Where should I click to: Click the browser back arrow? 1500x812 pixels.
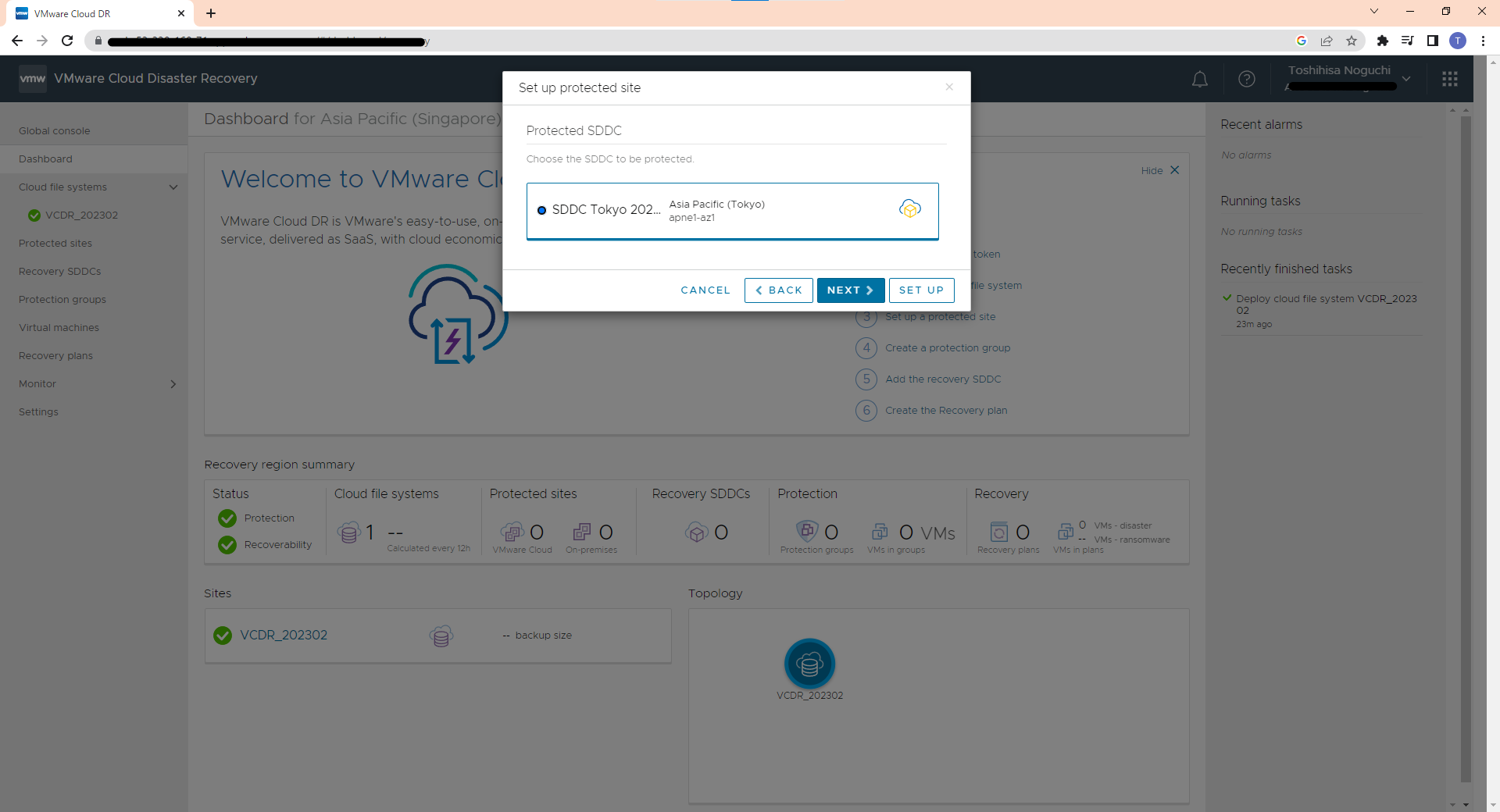[x=17, y=41]
